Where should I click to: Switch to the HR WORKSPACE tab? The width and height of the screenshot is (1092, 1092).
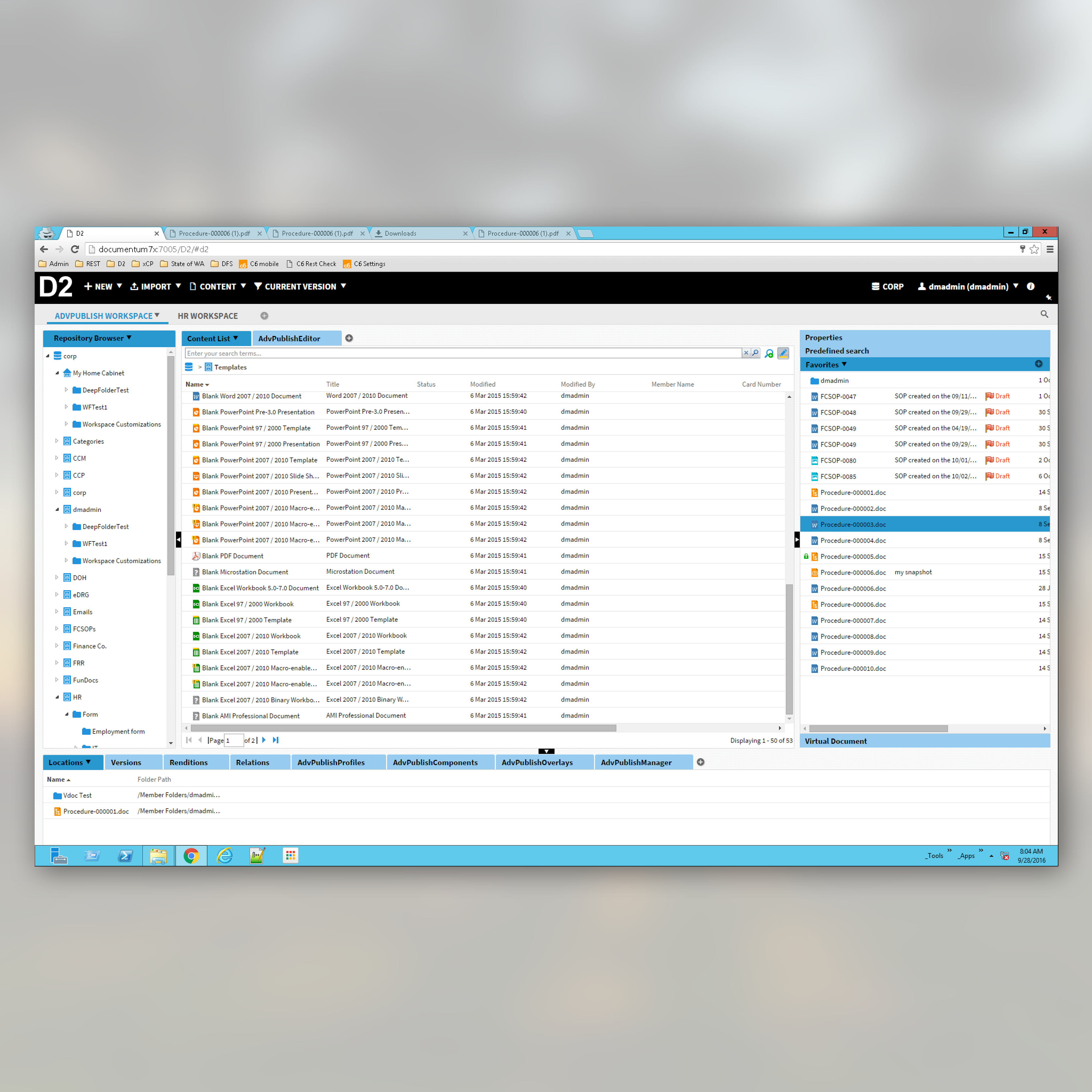pyautogui.click(x=207, y=316)
